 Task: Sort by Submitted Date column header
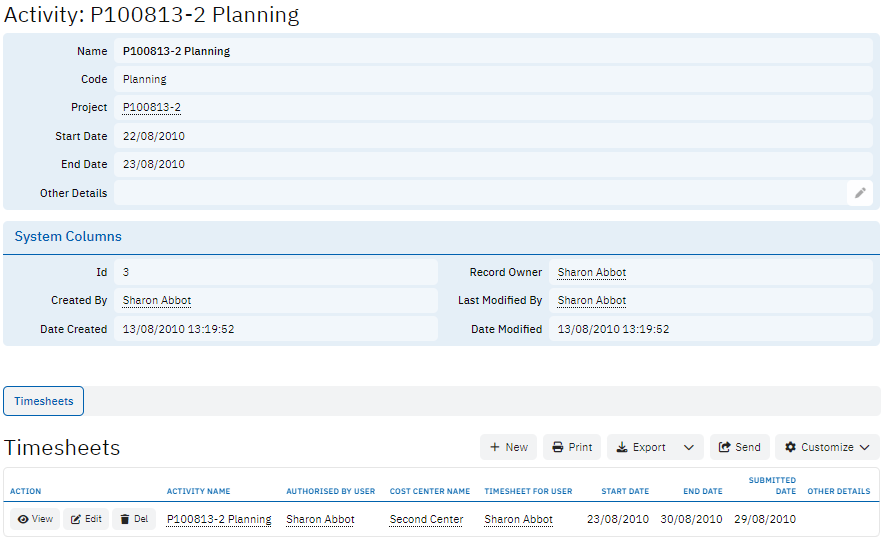click(x=772, y=485)
